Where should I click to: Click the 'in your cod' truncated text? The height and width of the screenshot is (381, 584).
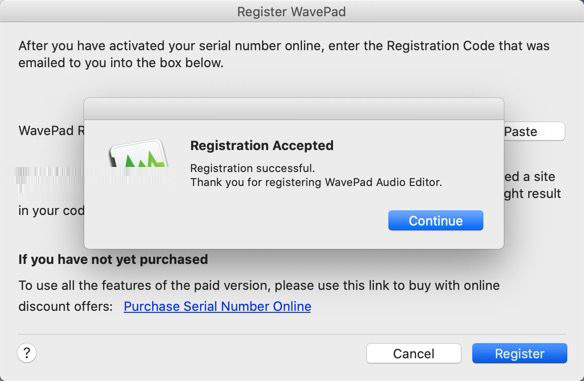coord(51,211)
